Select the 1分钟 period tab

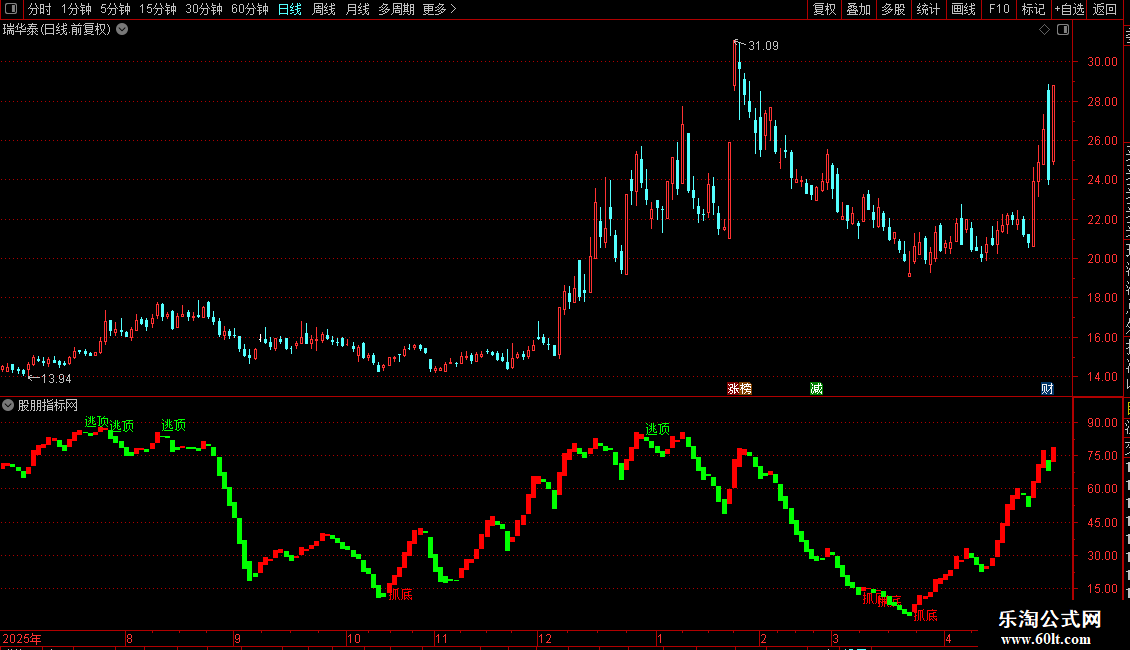point(76,9)
